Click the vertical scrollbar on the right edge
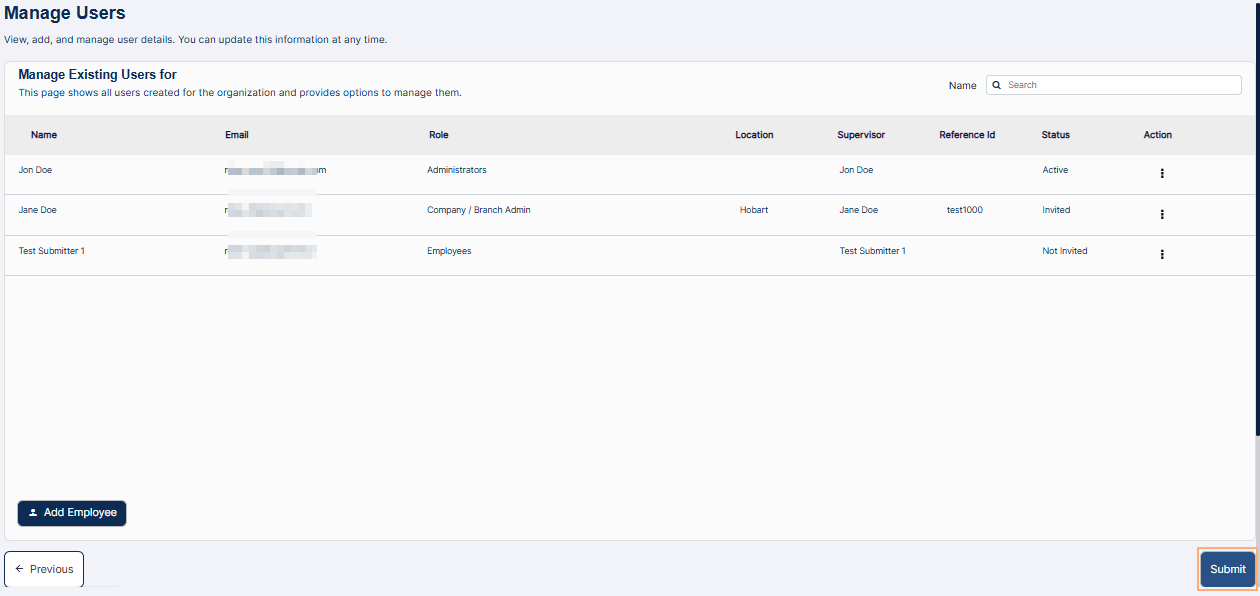The width and height of the screenshot is (1260, 596). [x=1257, y=220]
